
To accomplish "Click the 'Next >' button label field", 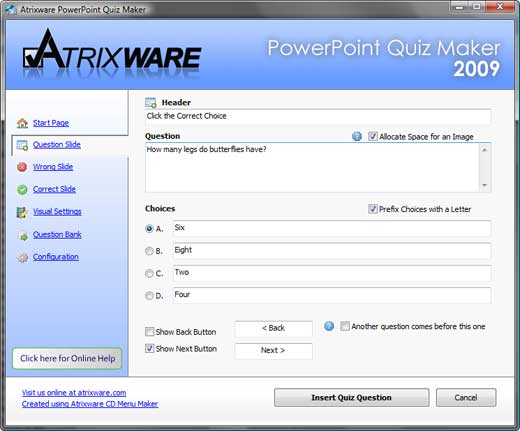I will (x=273, y=351).
